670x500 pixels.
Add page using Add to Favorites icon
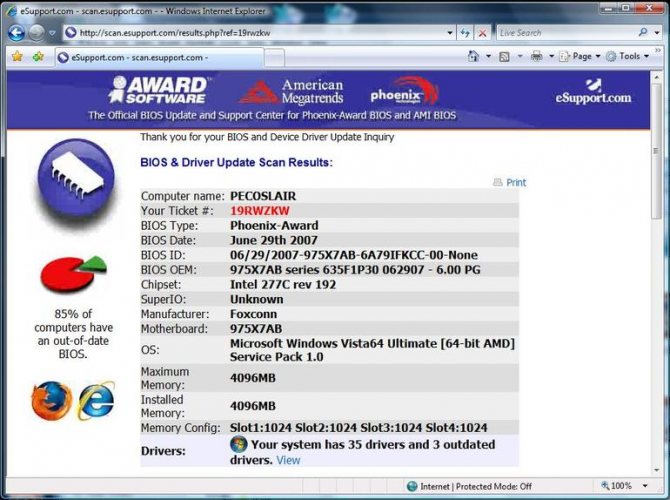(38, 56)
